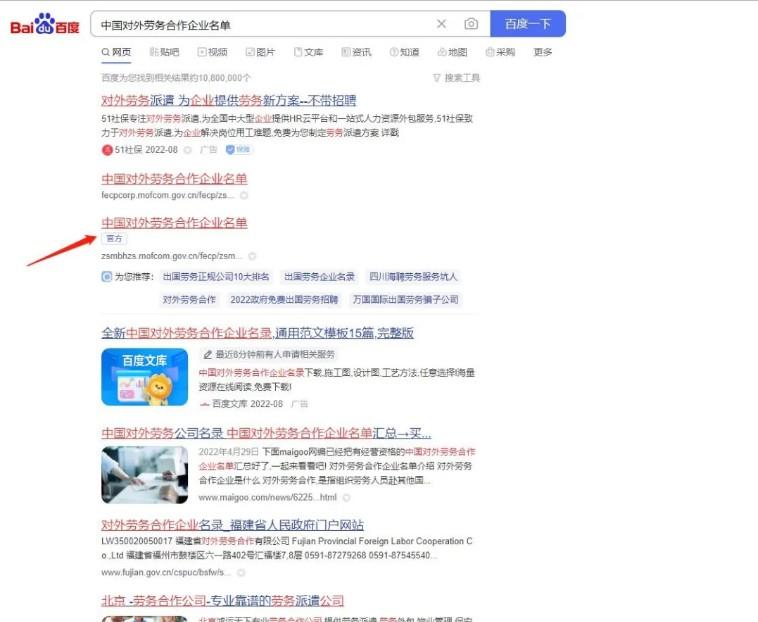Screen dimensions: 758x622
Task: Open 中国对外劳务公司名录 汇总 maigoo link
Action: (x=266, y=433)
